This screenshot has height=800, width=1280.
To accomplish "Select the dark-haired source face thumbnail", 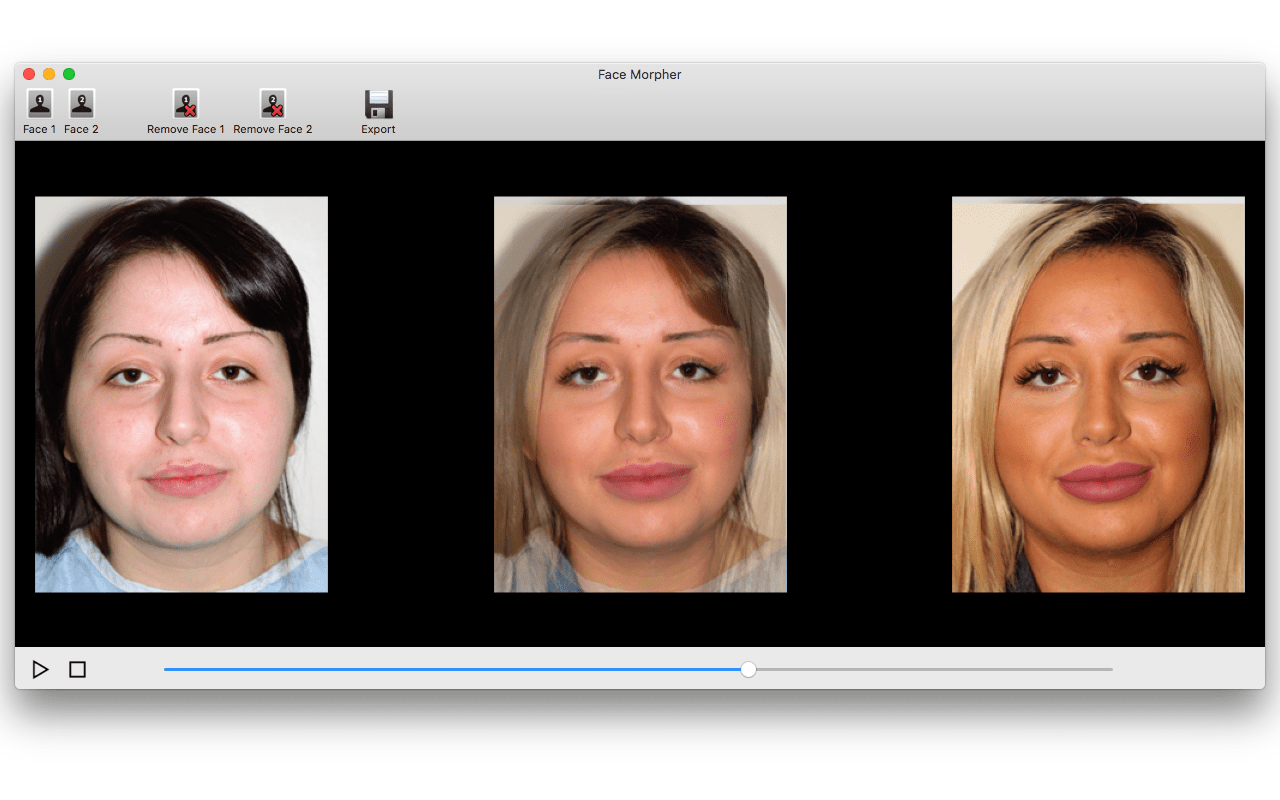I will (181, 394).
